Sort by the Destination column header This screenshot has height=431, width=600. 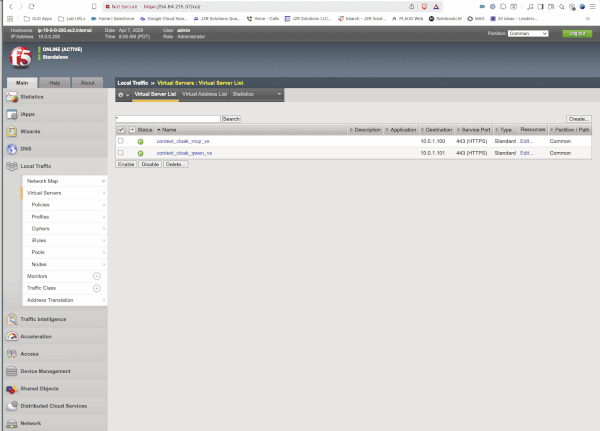click(437, 130)
